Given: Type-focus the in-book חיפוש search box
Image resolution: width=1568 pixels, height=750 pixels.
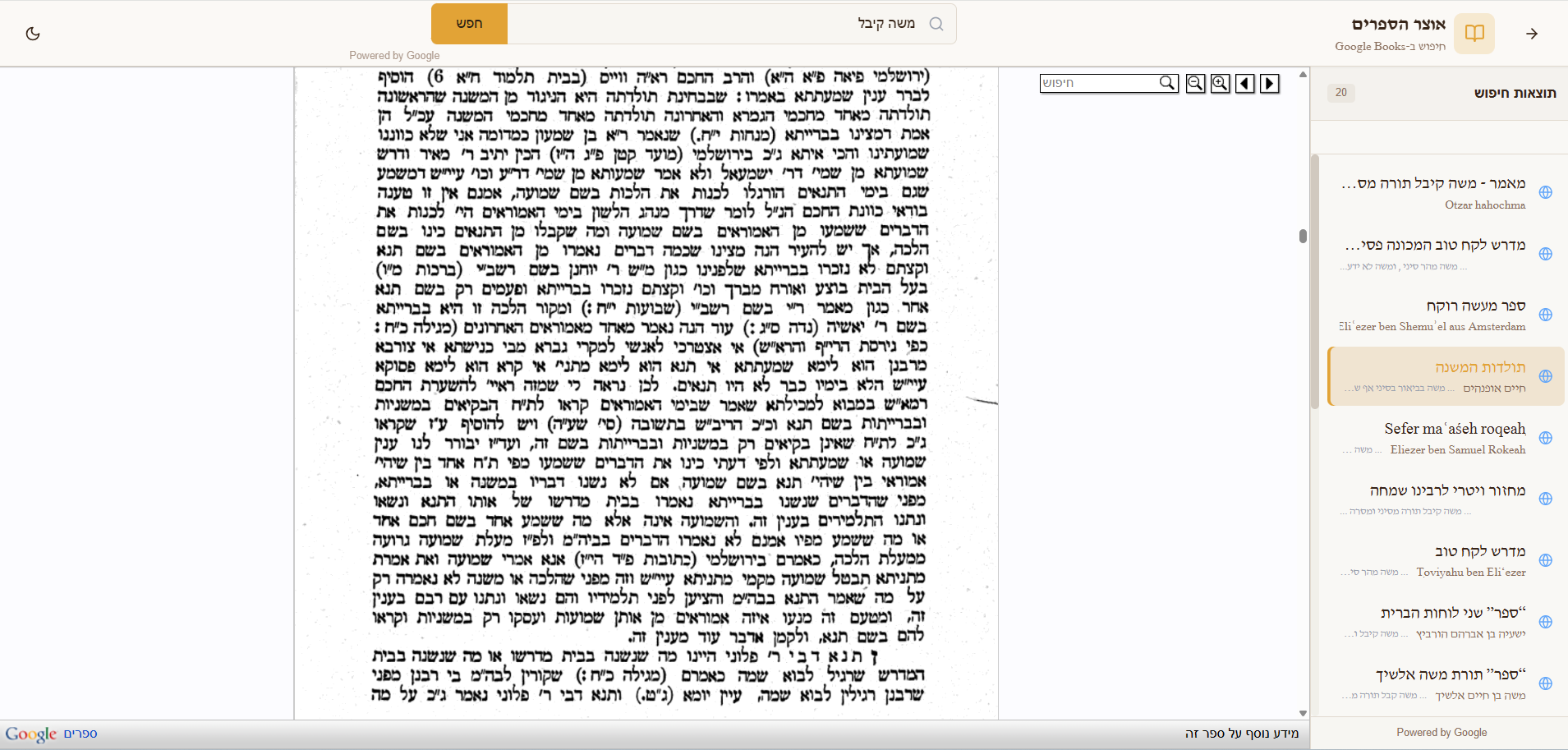Looking at the screenshot, I should [x=1099, y=83].
